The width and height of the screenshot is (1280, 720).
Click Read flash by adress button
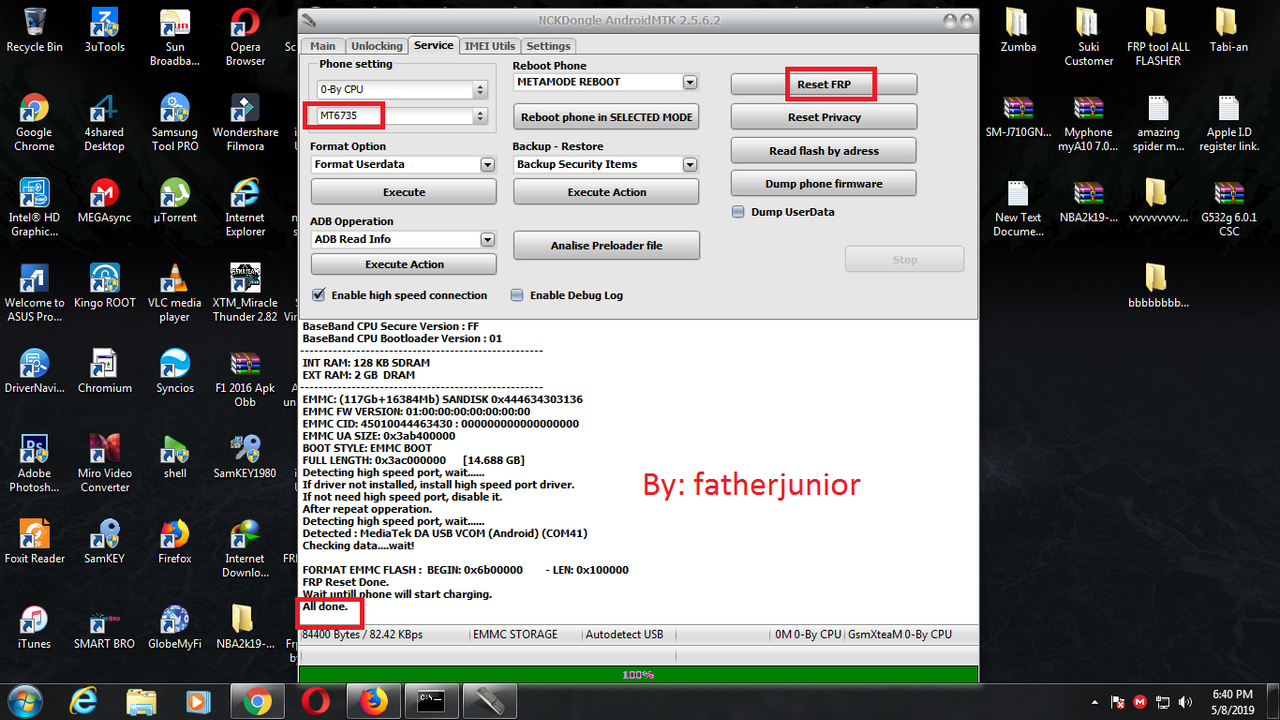coord(824,151)
